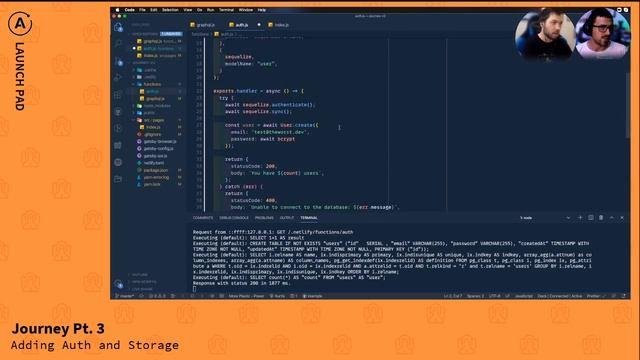Open gatsby-config.js in the file tree

(x=158, y=149)
